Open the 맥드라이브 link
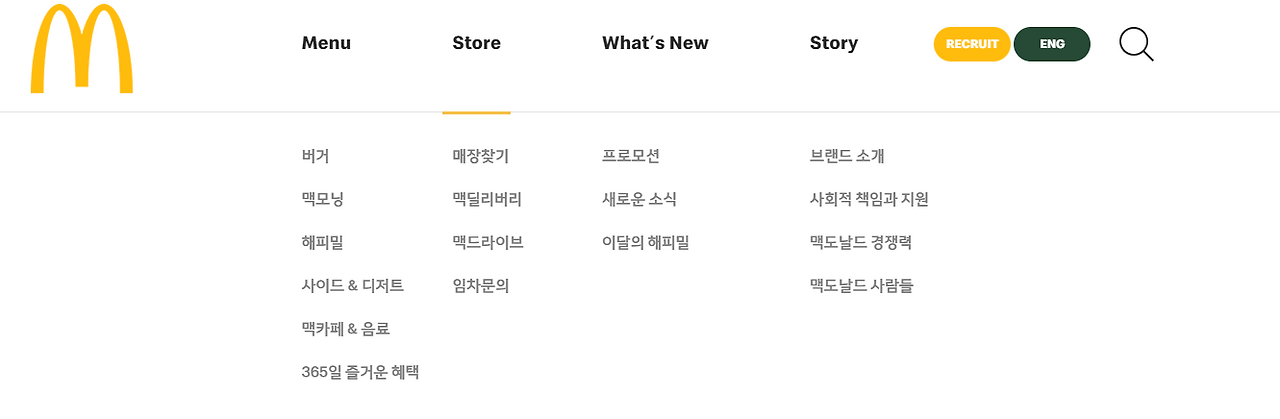The width and height of the screenshot is (1280, 419). (488, 242)
